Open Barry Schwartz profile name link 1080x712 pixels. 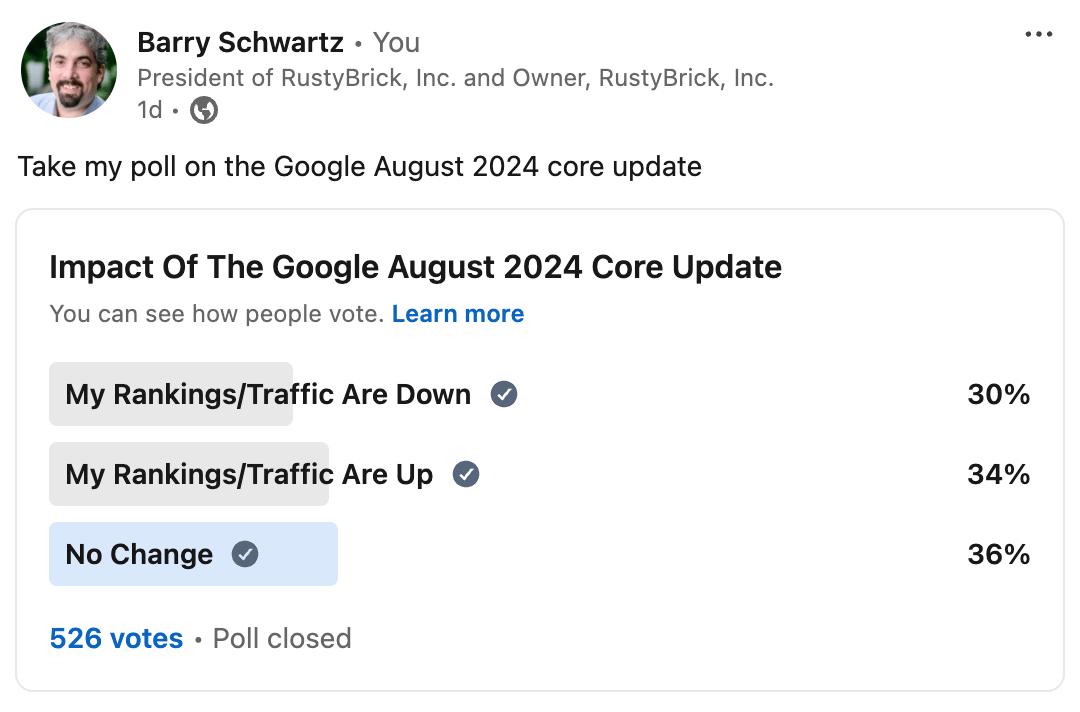coord(240,43)
